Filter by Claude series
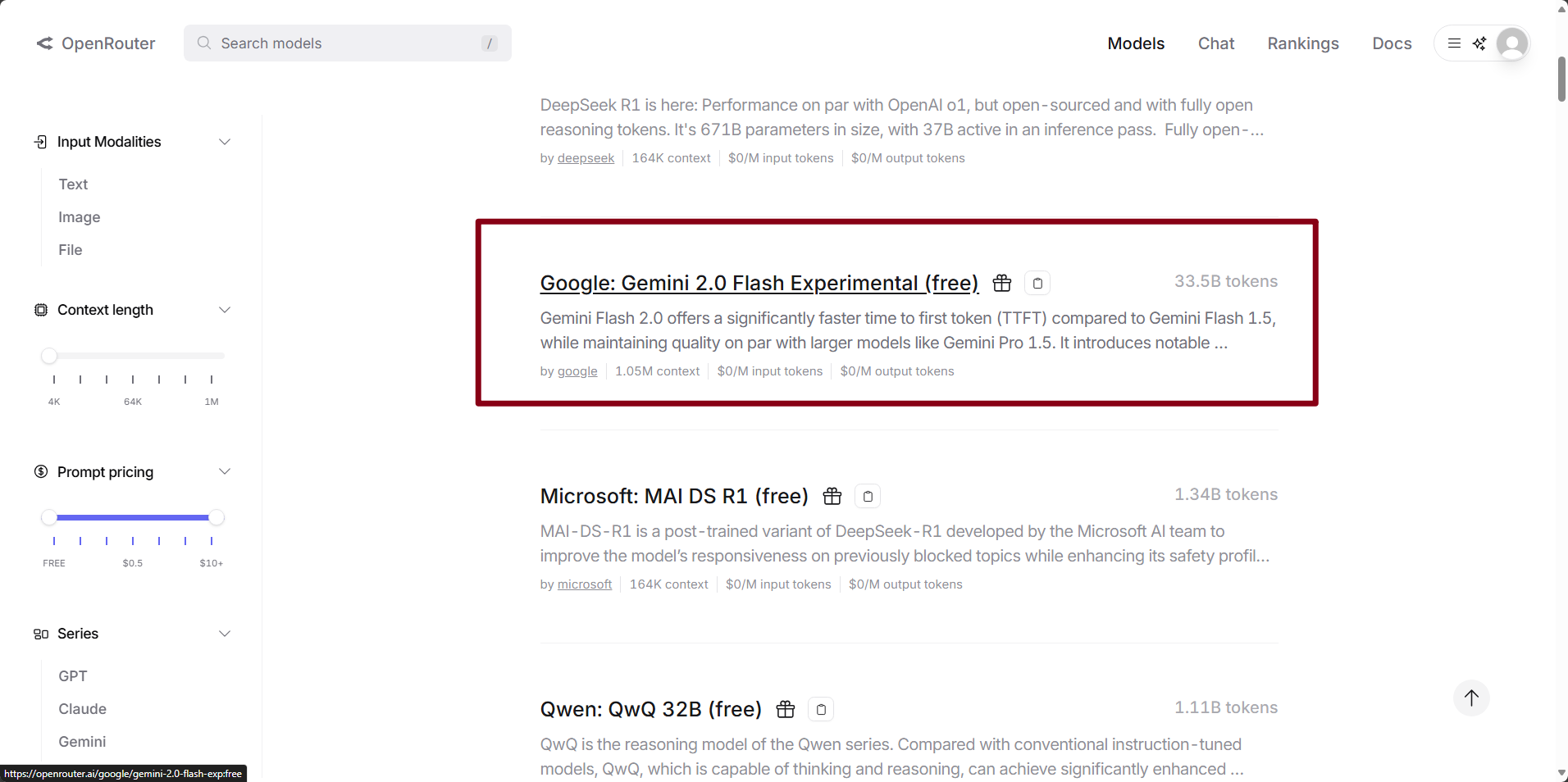 click(83, 709)
